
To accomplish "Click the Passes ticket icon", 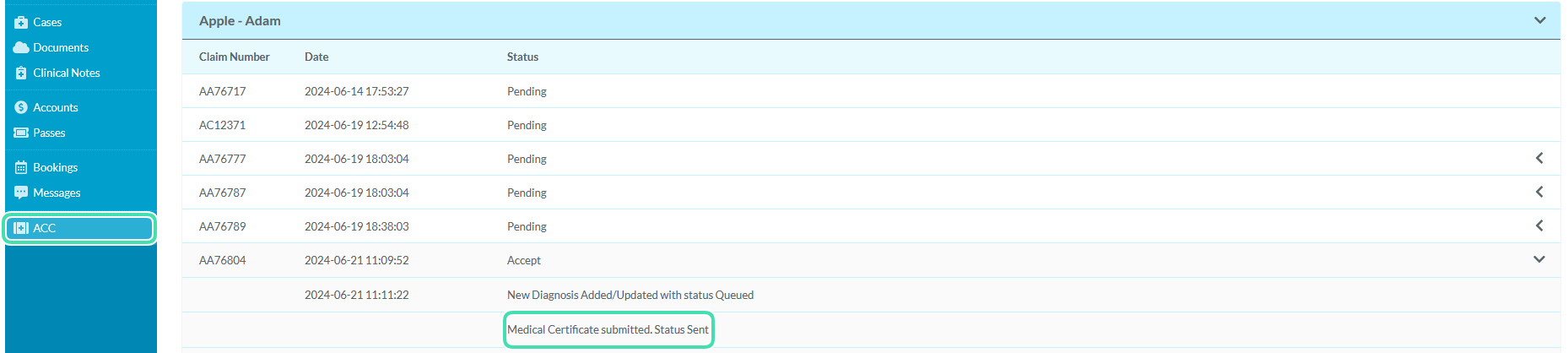I will pyautogui.click(x=21, y=133).
